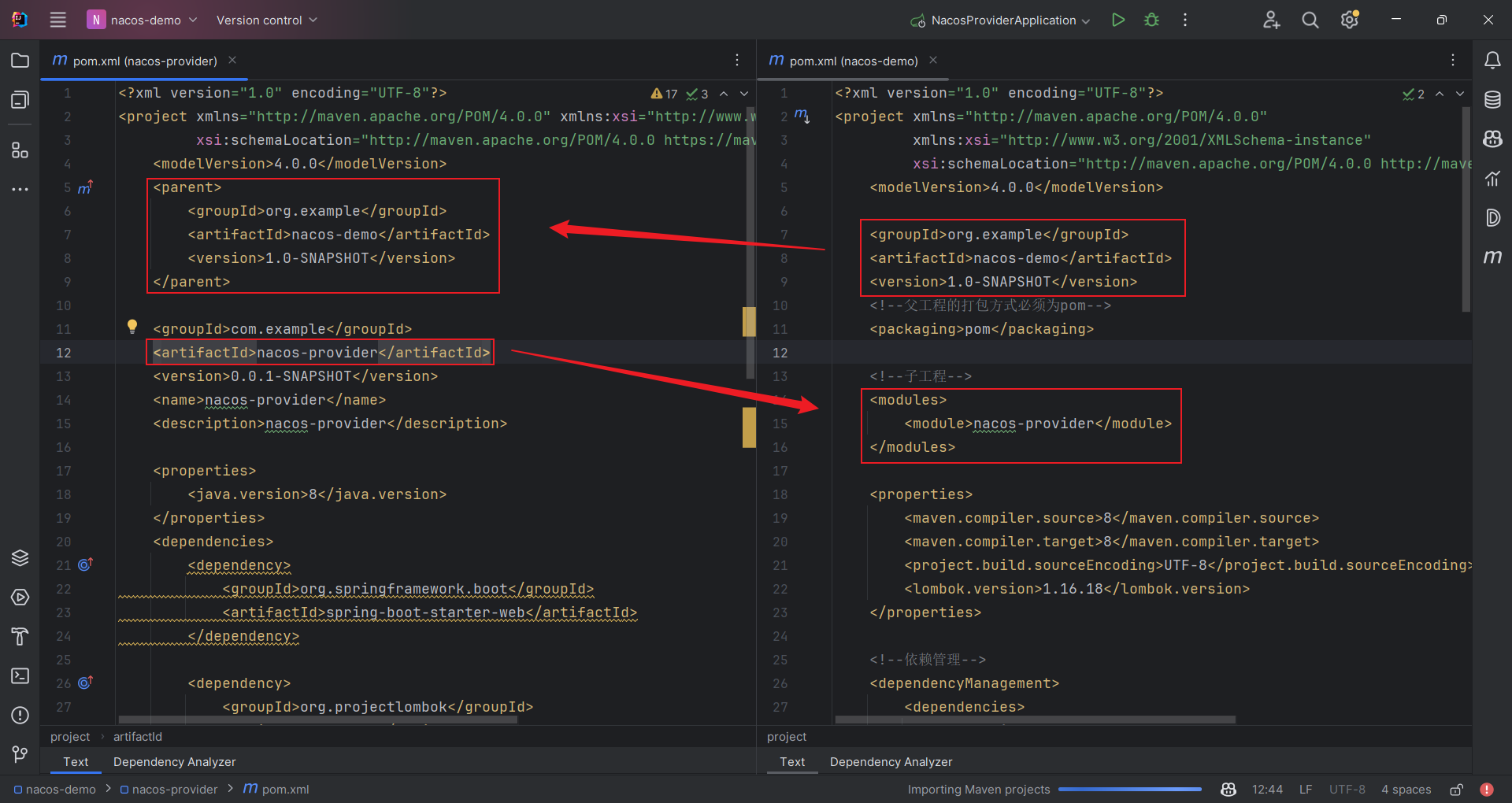Open the Database tool window
The height and width of the screenshot is (803, 1512).
(1492, 100)
